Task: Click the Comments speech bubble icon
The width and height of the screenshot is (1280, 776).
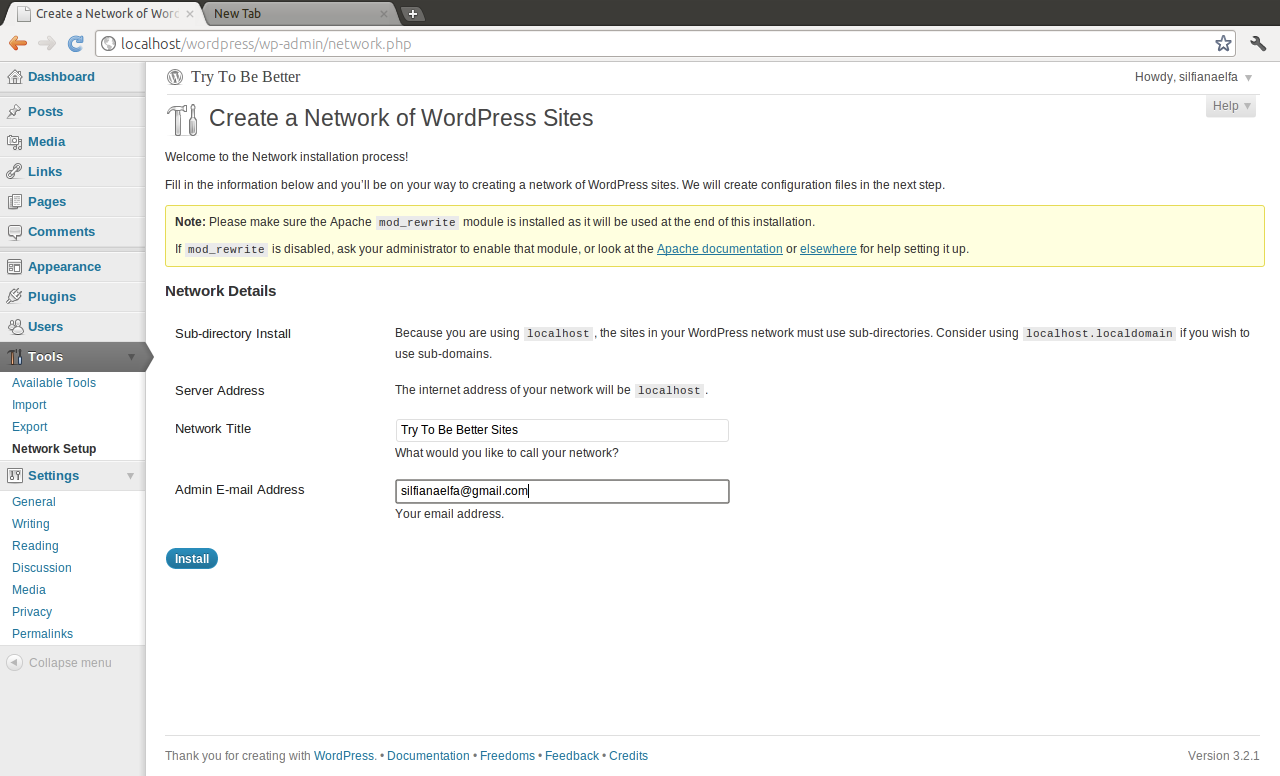Action: pos(15,232)
